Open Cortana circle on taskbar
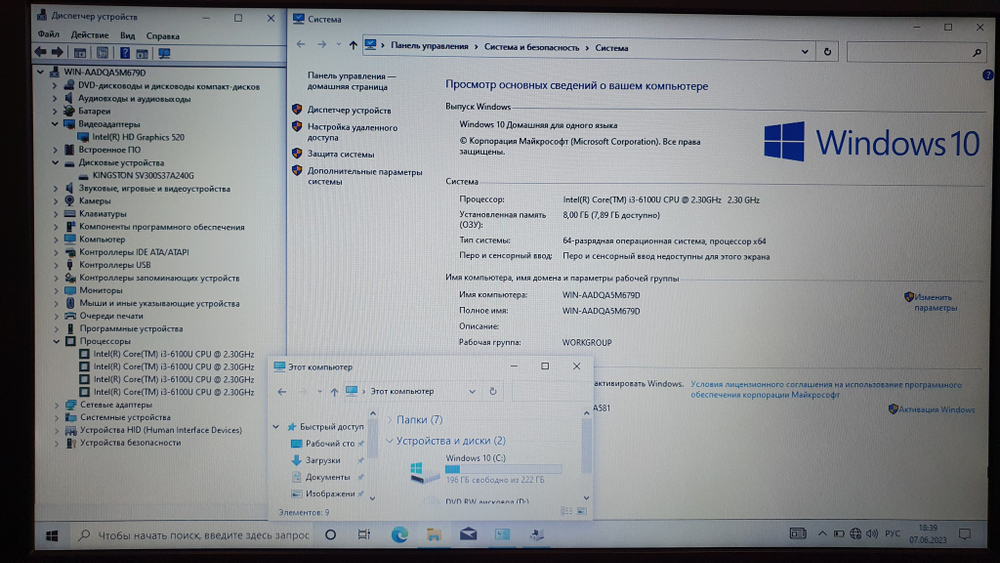The width and height of the screenshot is (1000, 563). 330,535
